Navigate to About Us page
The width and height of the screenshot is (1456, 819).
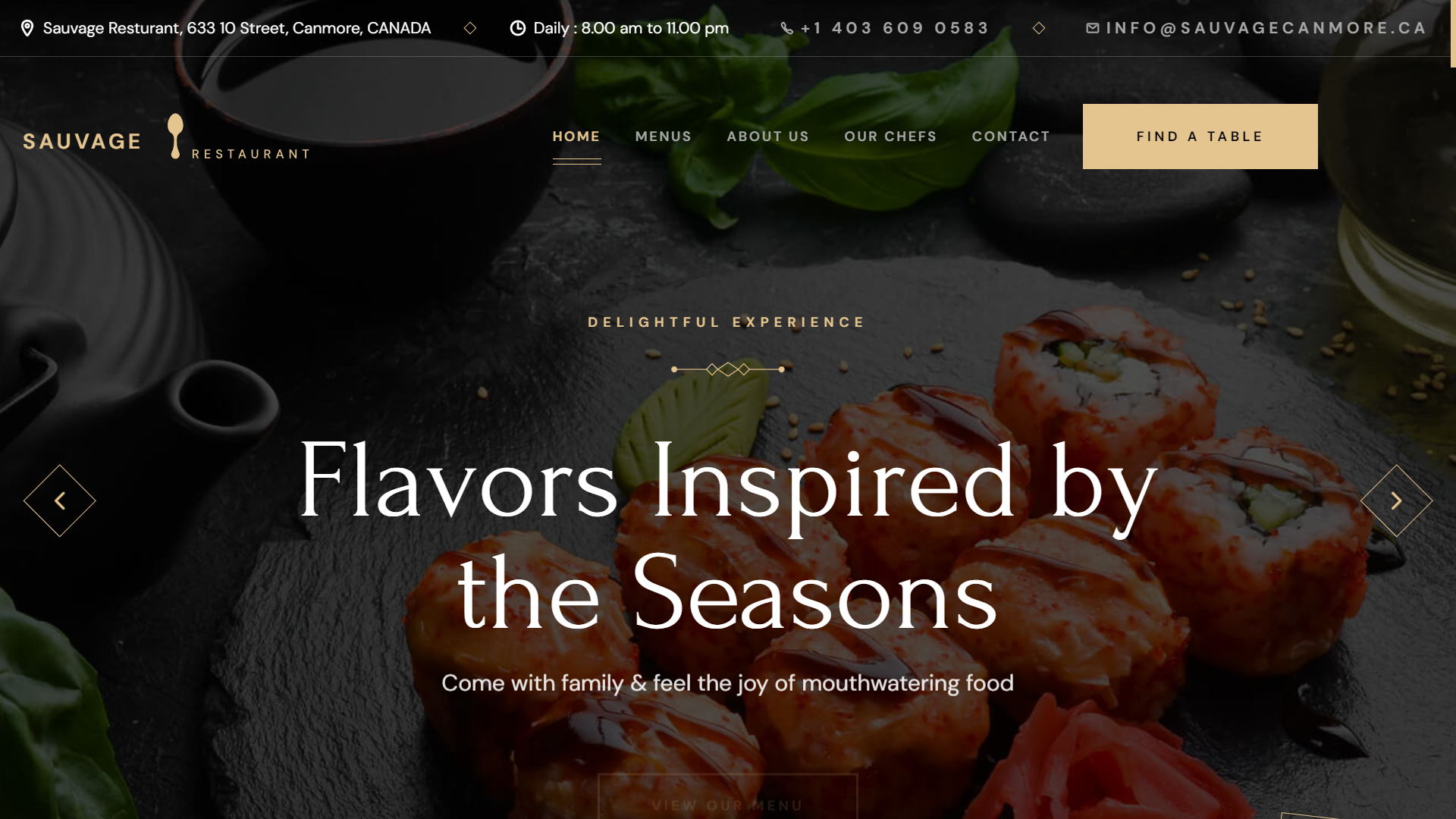[x=768, y=136]
